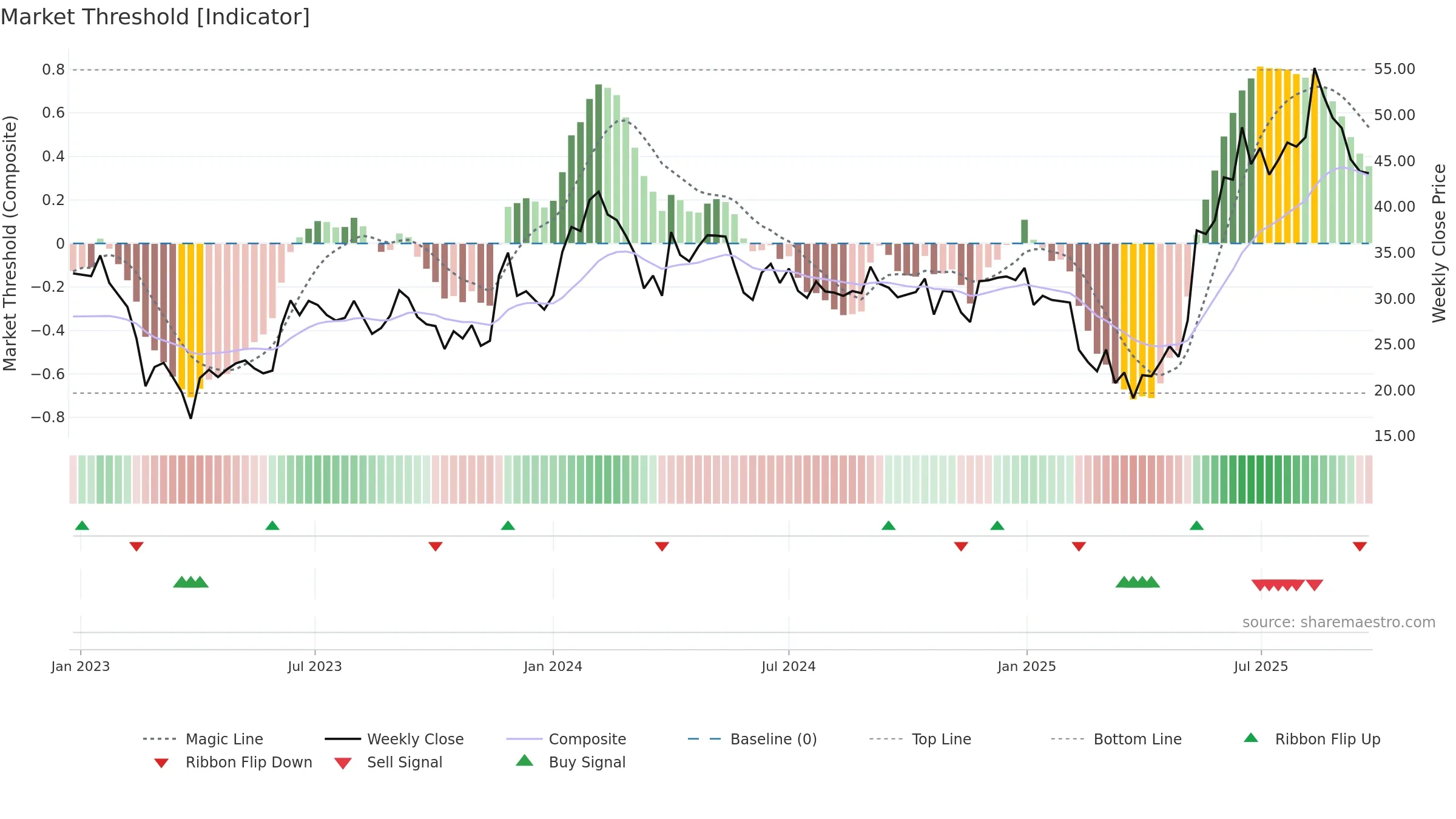Click the Ribbon Flip Up triangle before Jul 2023
This screenshot has height=819, width=1456.
tap(272, 525)
